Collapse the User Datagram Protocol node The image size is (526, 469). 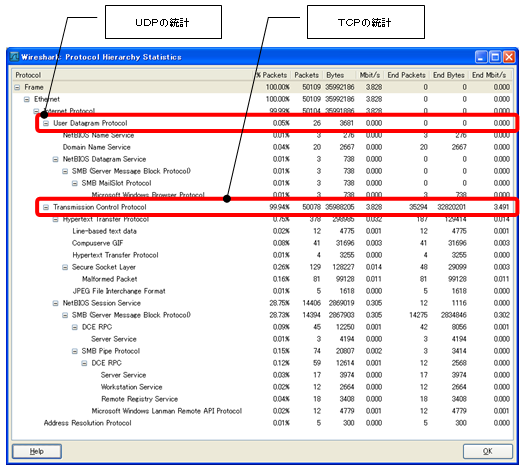coord(46,123)
